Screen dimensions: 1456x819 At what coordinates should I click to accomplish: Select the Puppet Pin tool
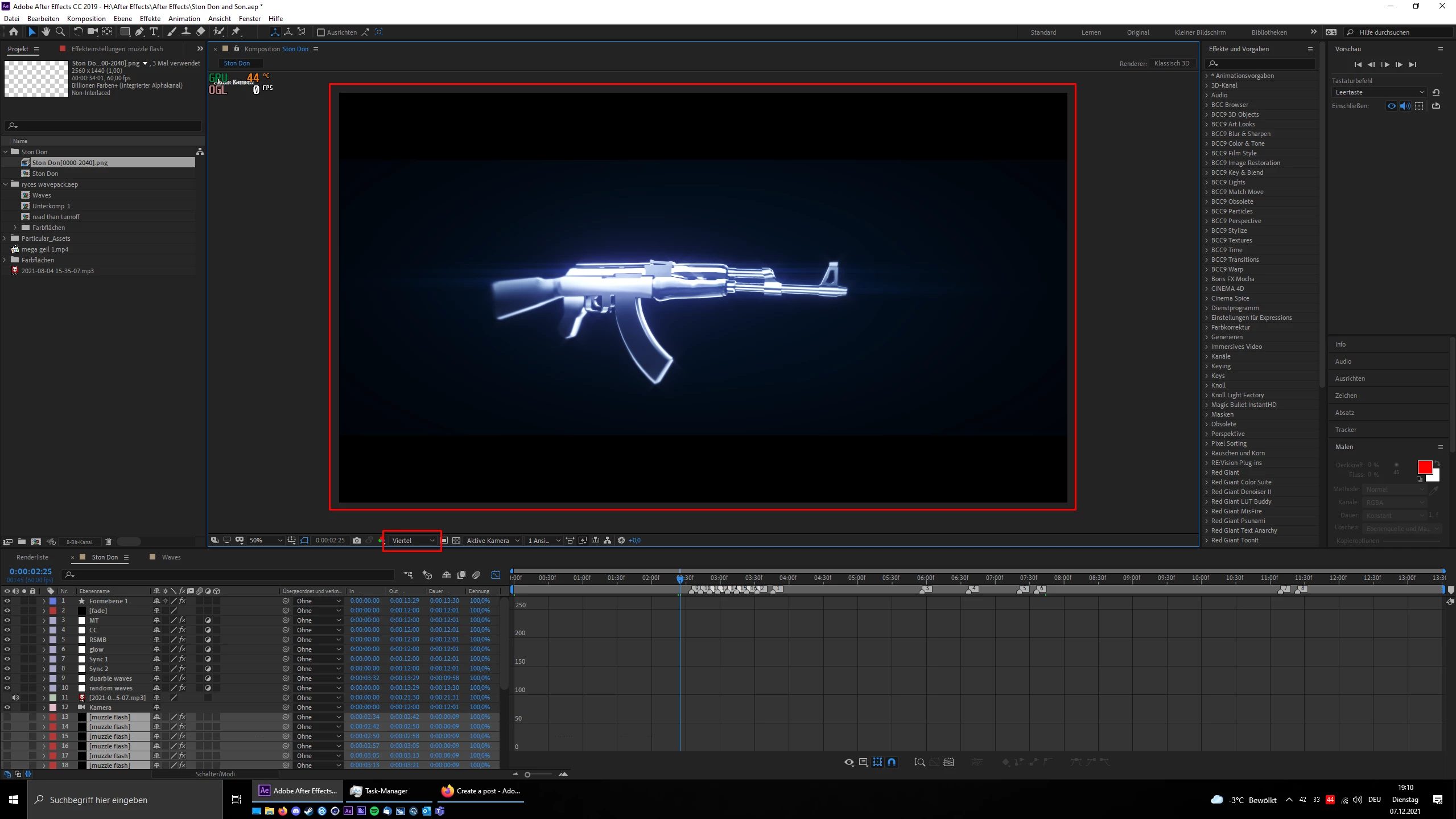coord(236,32)
